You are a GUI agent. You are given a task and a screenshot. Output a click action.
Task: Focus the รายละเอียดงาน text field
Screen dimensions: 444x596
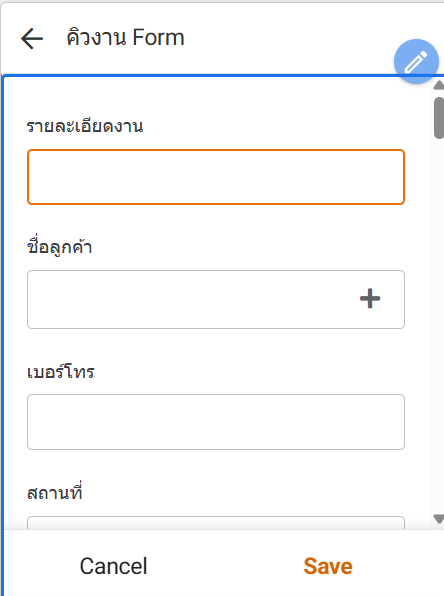(216, 177)
